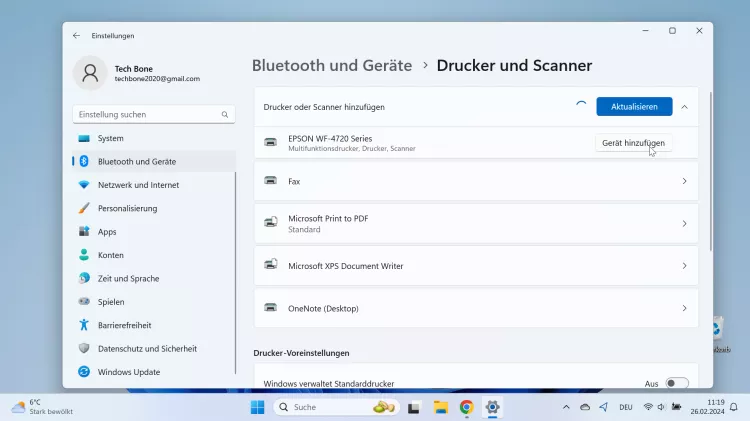Screen dimensions: 750x421
Task: Click the Datenschutz shield icon
Action: pyautogui.click(x=84, y=348)
